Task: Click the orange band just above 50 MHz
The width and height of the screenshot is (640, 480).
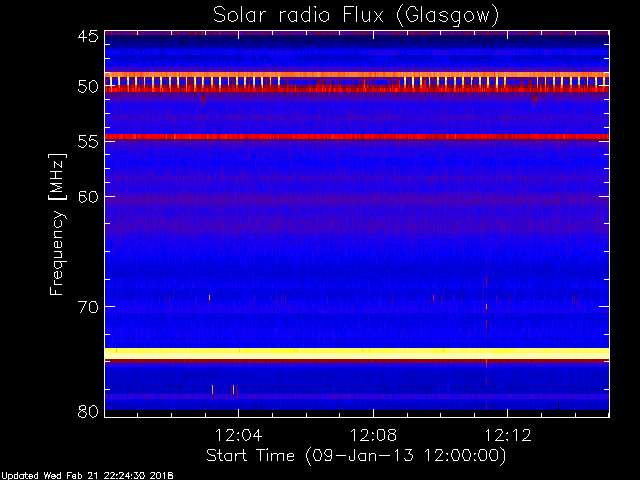Action: point(357,75)
